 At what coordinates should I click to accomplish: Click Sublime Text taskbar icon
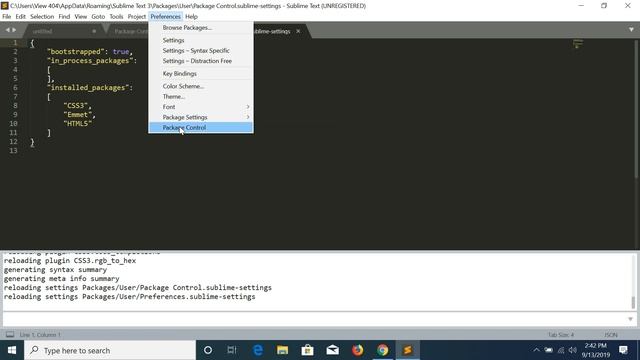point(407,350)
